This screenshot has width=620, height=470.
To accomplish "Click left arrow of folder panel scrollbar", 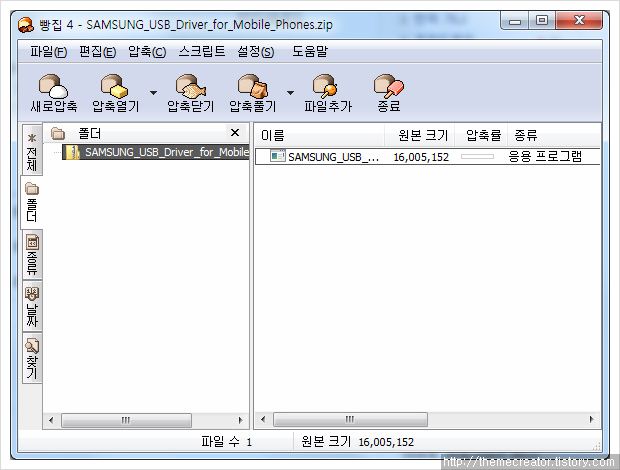I will (x=51, y=420).
